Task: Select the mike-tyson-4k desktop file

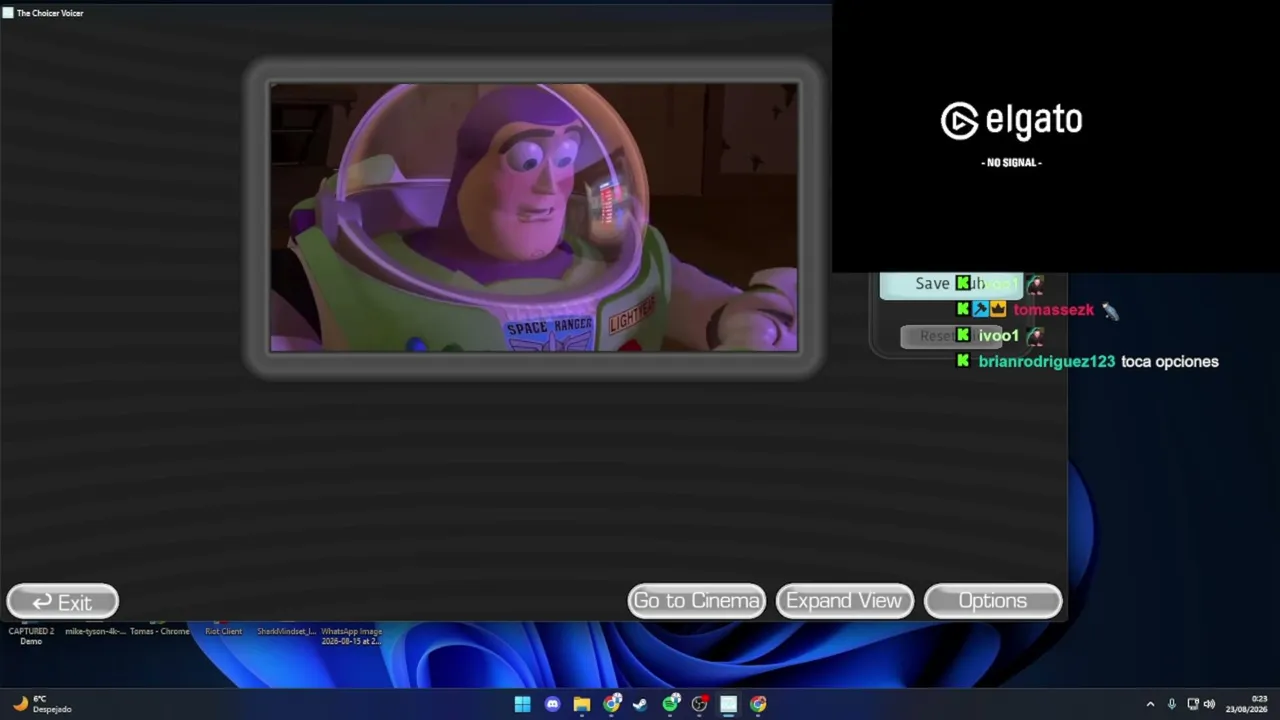Action: click(x=95, y=631)
